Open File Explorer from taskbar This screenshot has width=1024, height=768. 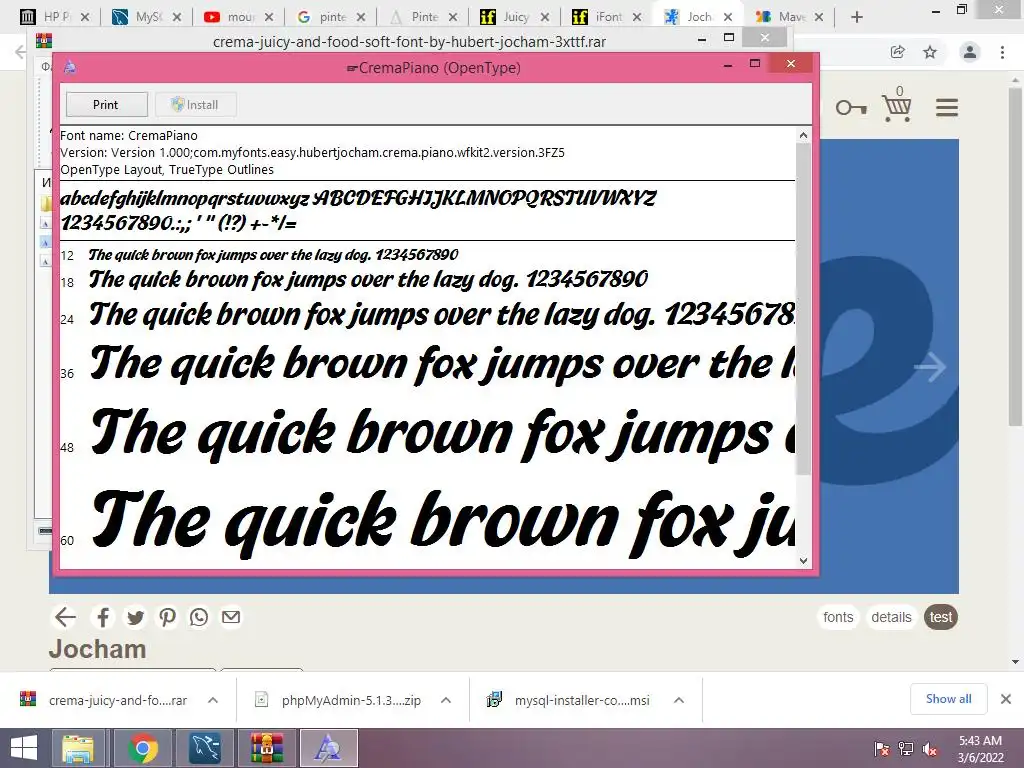[x=78, y=748]
